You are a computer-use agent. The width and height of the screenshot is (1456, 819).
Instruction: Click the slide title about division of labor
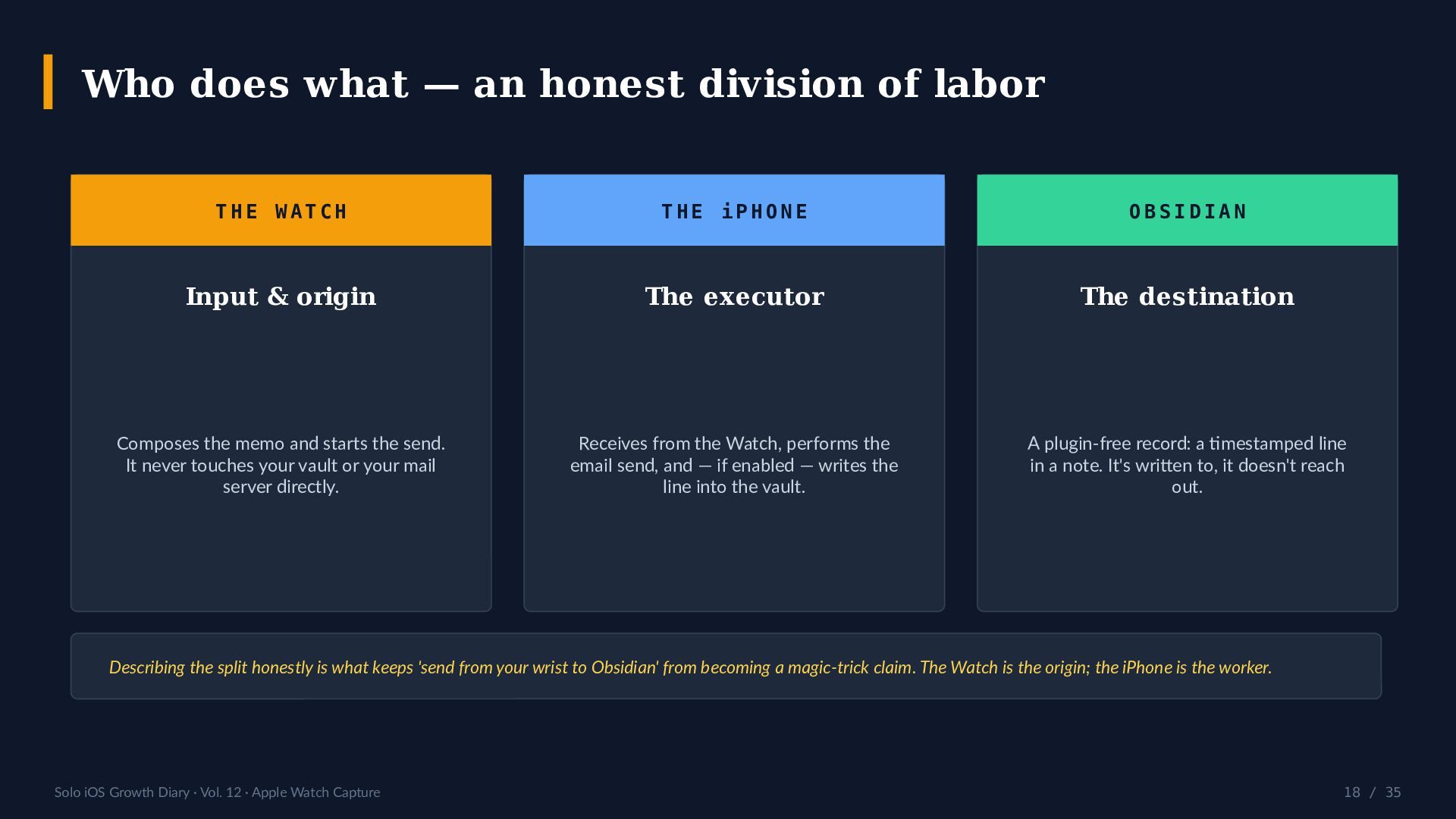pos(563,83)
